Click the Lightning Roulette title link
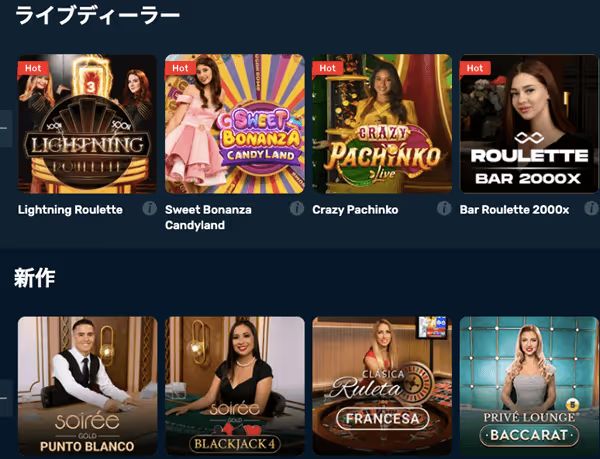Viewport: 600px width, 459px height. (70, 210)
